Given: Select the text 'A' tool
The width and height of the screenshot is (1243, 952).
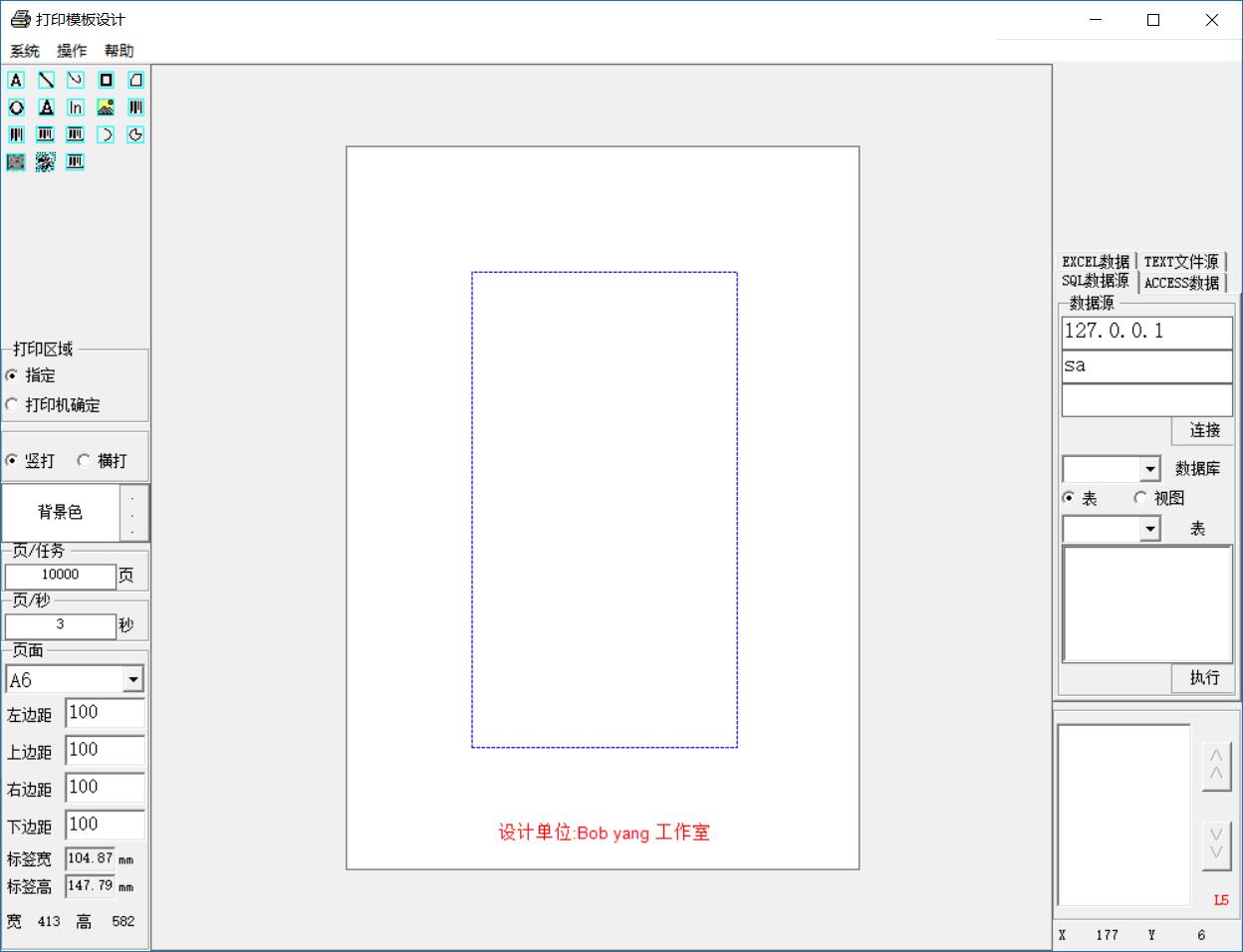Looking at the screenshot, I should (x=16, y=80).
